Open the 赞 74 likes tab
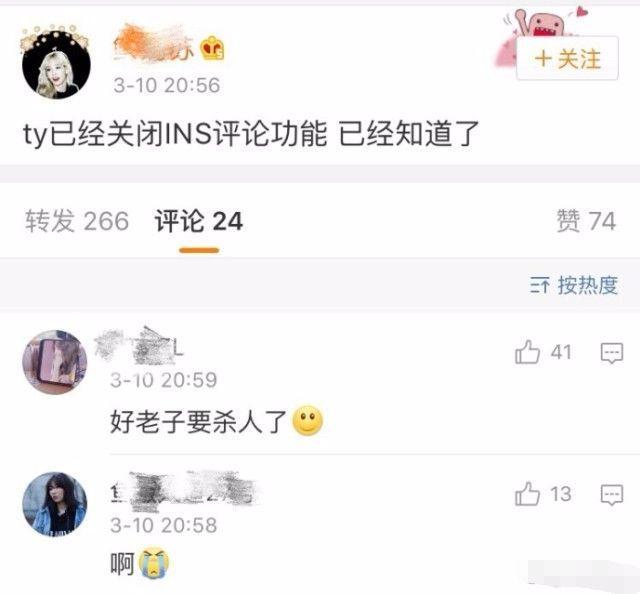This screenshot has width=640, height=594. click(586, 221)
